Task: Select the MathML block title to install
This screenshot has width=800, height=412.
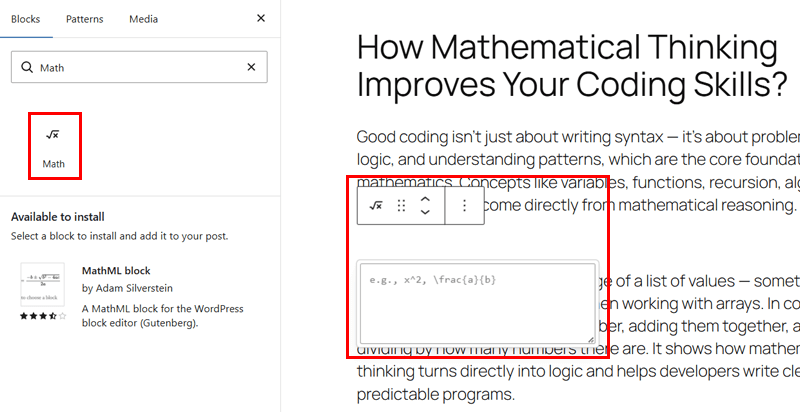Action: point(115,271)
